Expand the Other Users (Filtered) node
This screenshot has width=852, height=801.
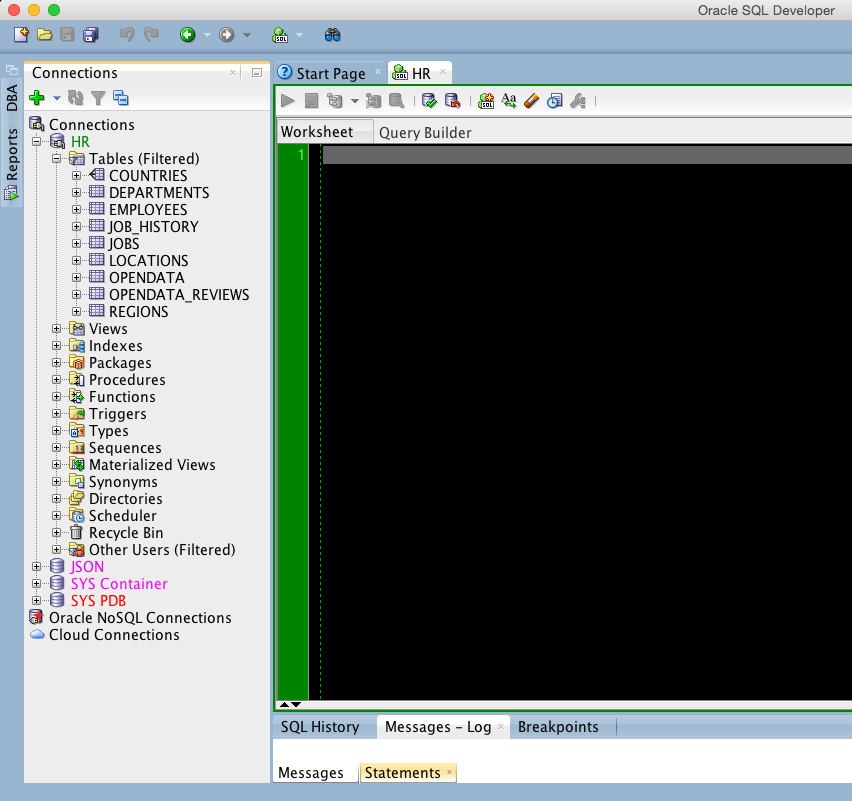57,549
